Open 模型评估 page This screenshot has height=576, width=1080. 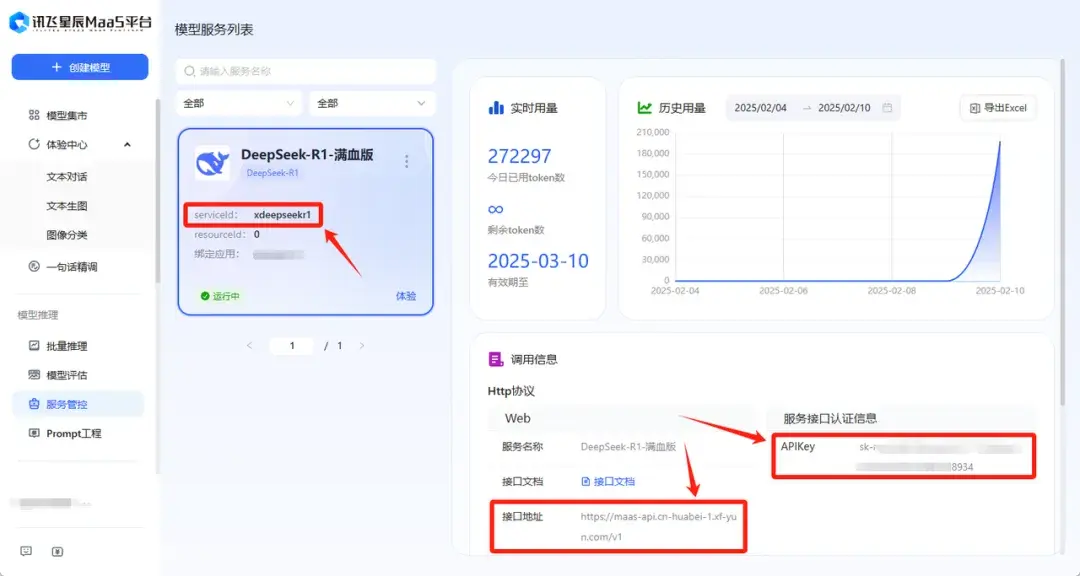67,376
